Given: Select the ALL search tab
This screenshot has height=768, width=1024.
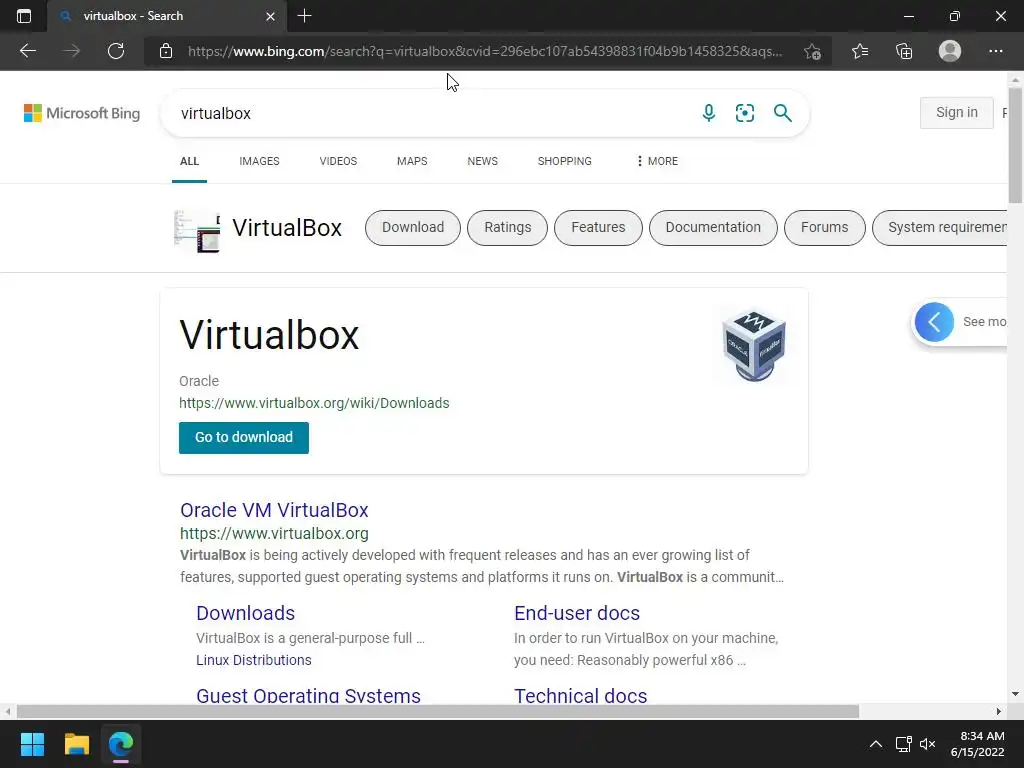Looking at the screenshot, I should [189, 161].
